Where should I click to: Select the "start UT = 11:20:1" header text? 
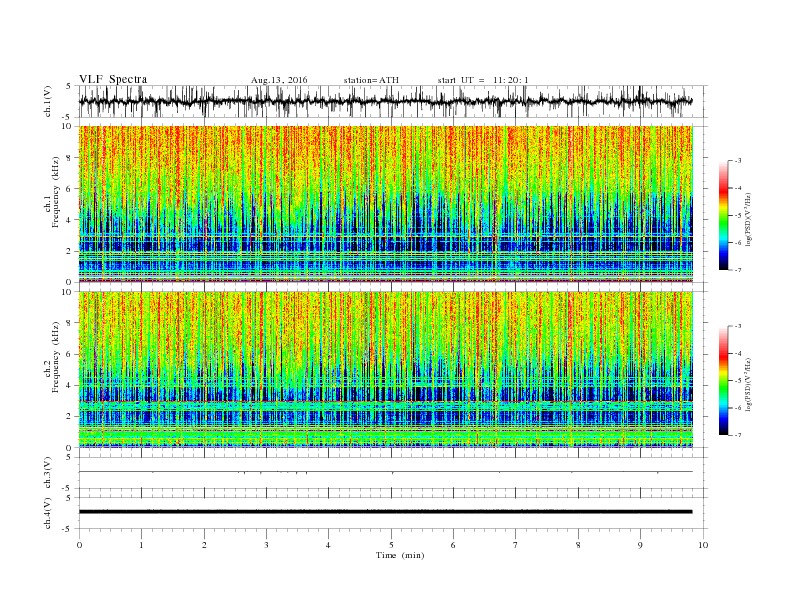(483, 80)
